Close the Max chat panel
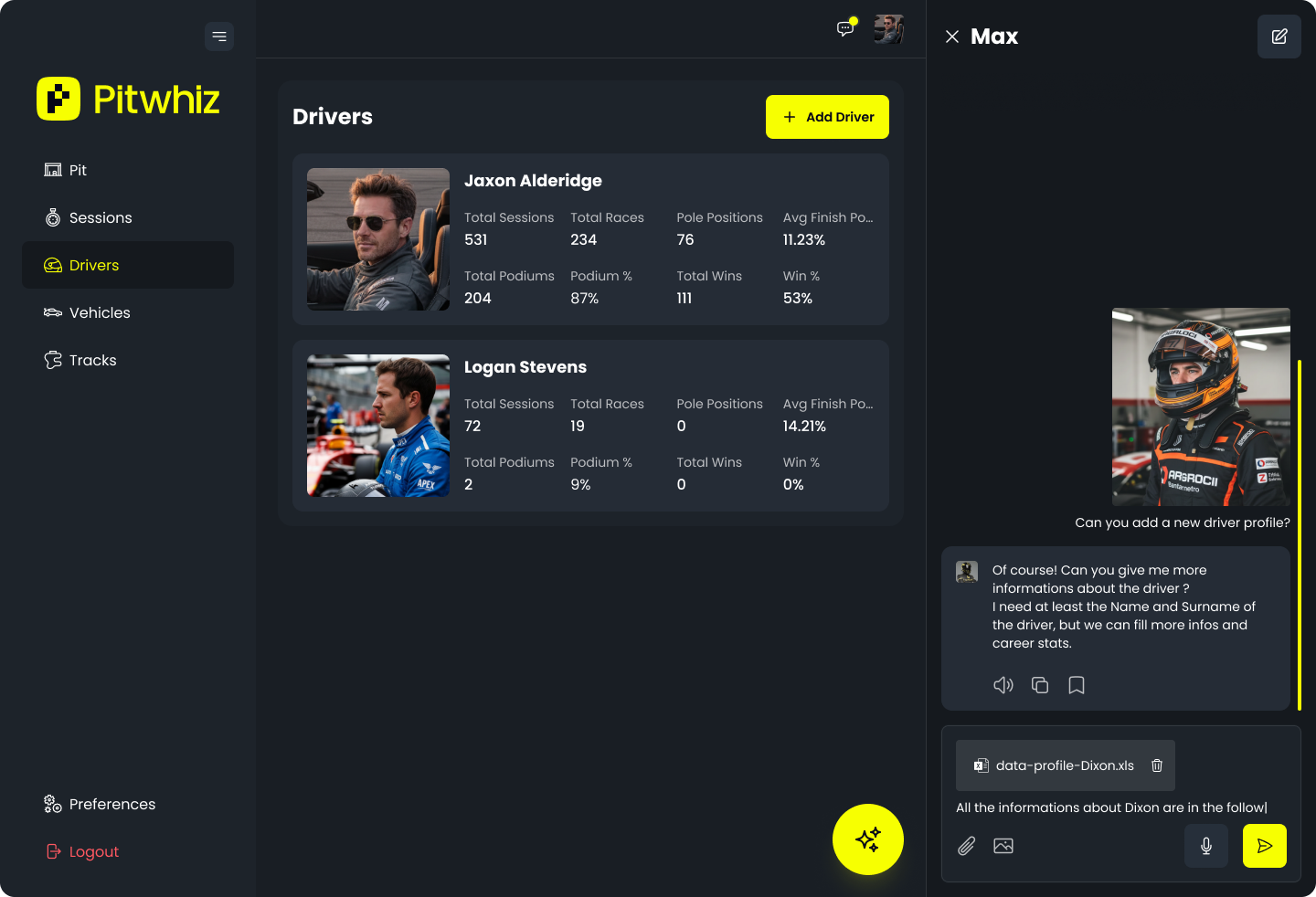This screenshot has height=897, width=1316. [952, 37]
